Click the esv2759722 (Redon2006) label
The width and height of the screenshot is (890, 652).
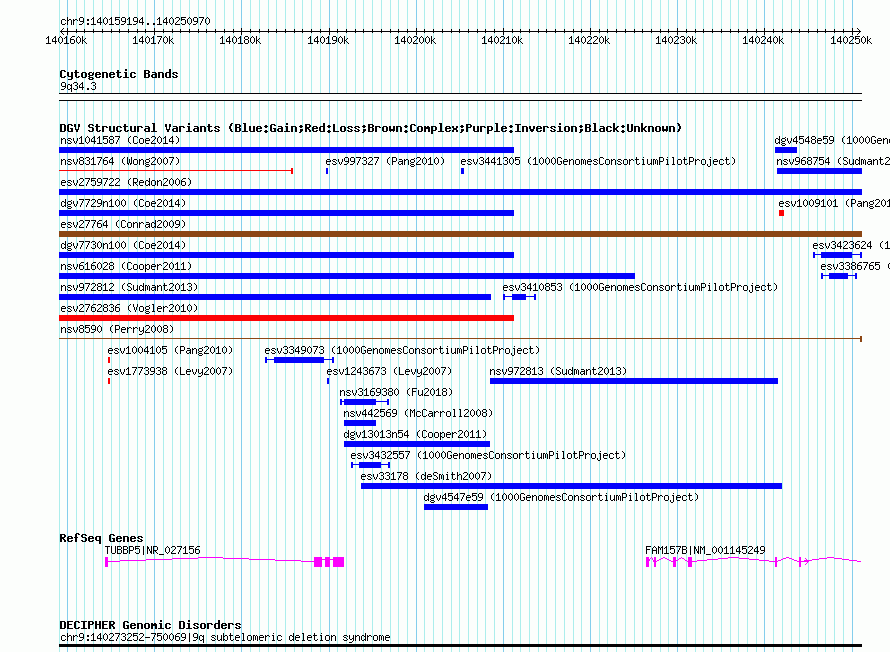[126, 182]
